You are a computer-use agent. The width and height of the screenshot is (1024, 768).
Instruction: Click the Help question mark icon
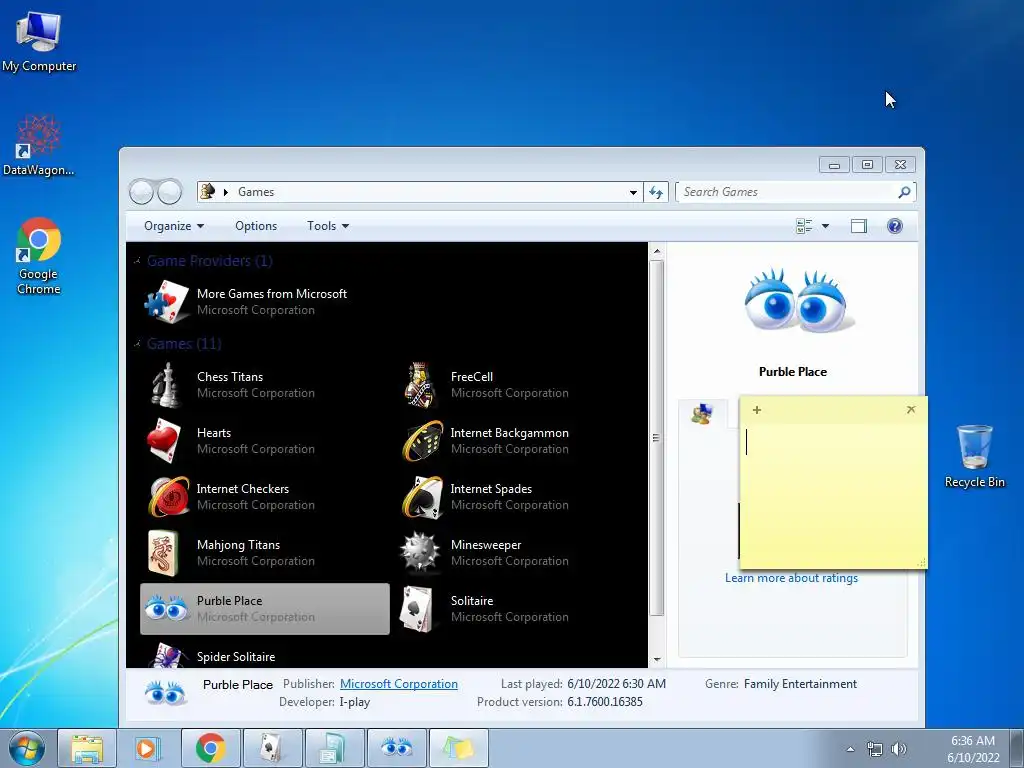click(x=895, y=226)
